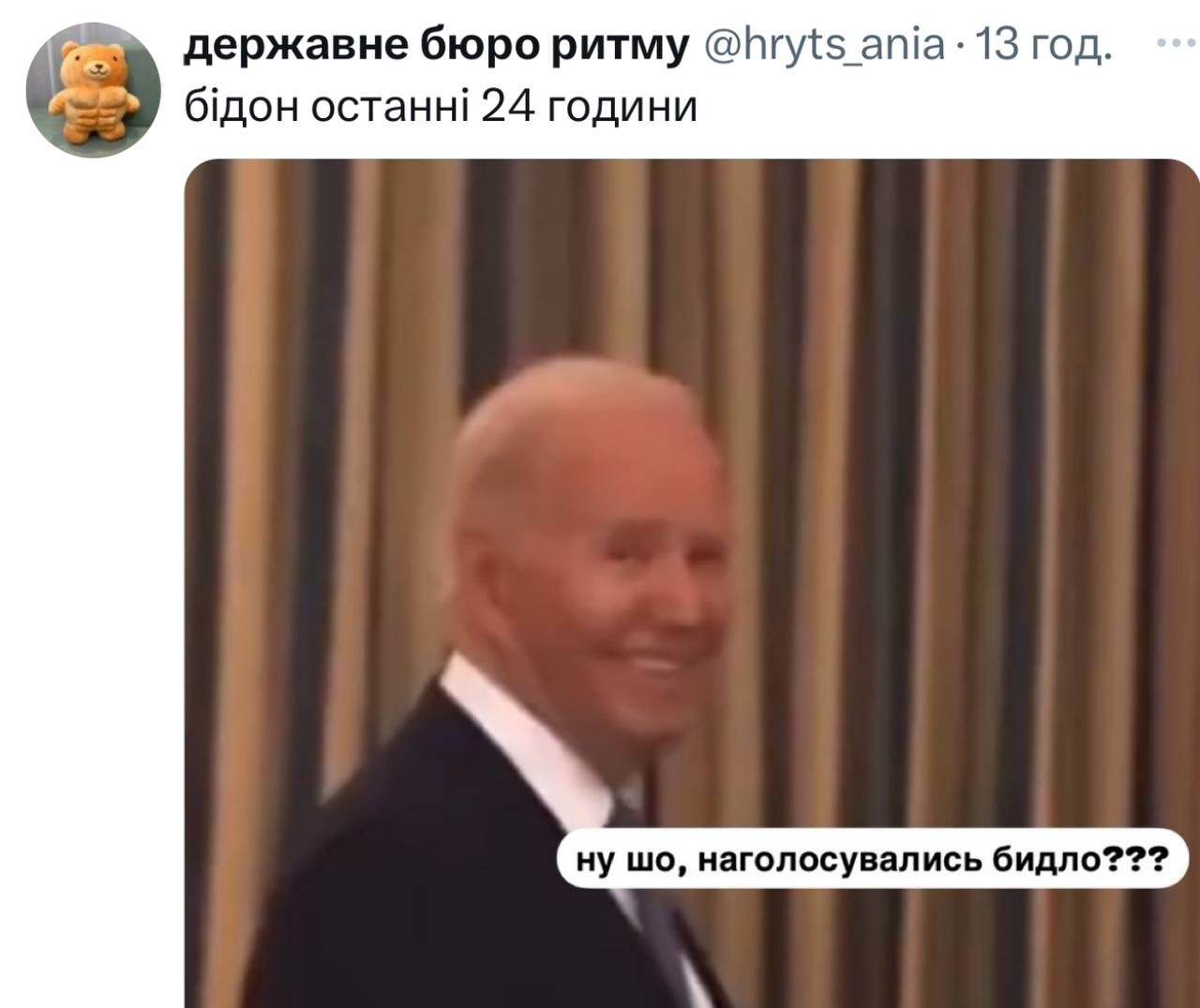This screenshot has width=1200, height=1008.
Task: Click the number 24 in the tweet text
Action: pyautogui.click(x=505, y=107)
